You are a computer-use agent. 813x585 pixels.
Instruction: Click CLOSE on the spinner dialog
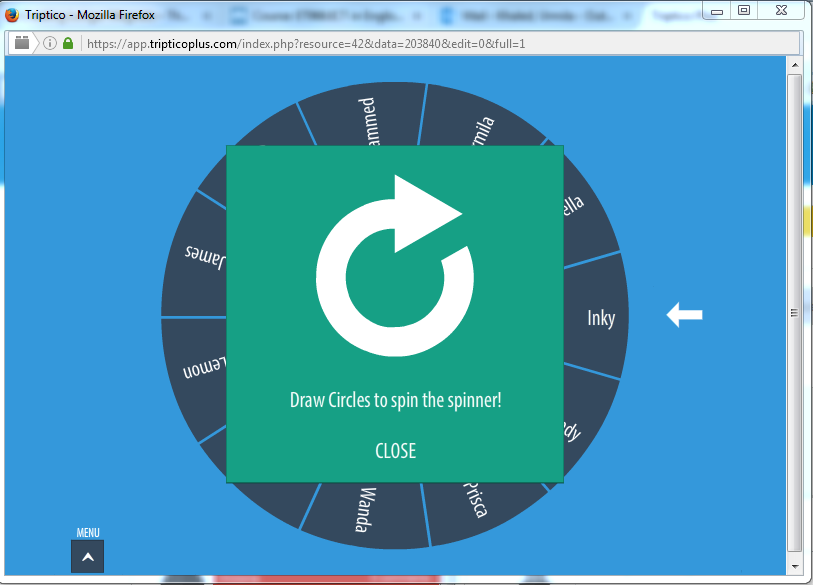(x=395, y=451)
